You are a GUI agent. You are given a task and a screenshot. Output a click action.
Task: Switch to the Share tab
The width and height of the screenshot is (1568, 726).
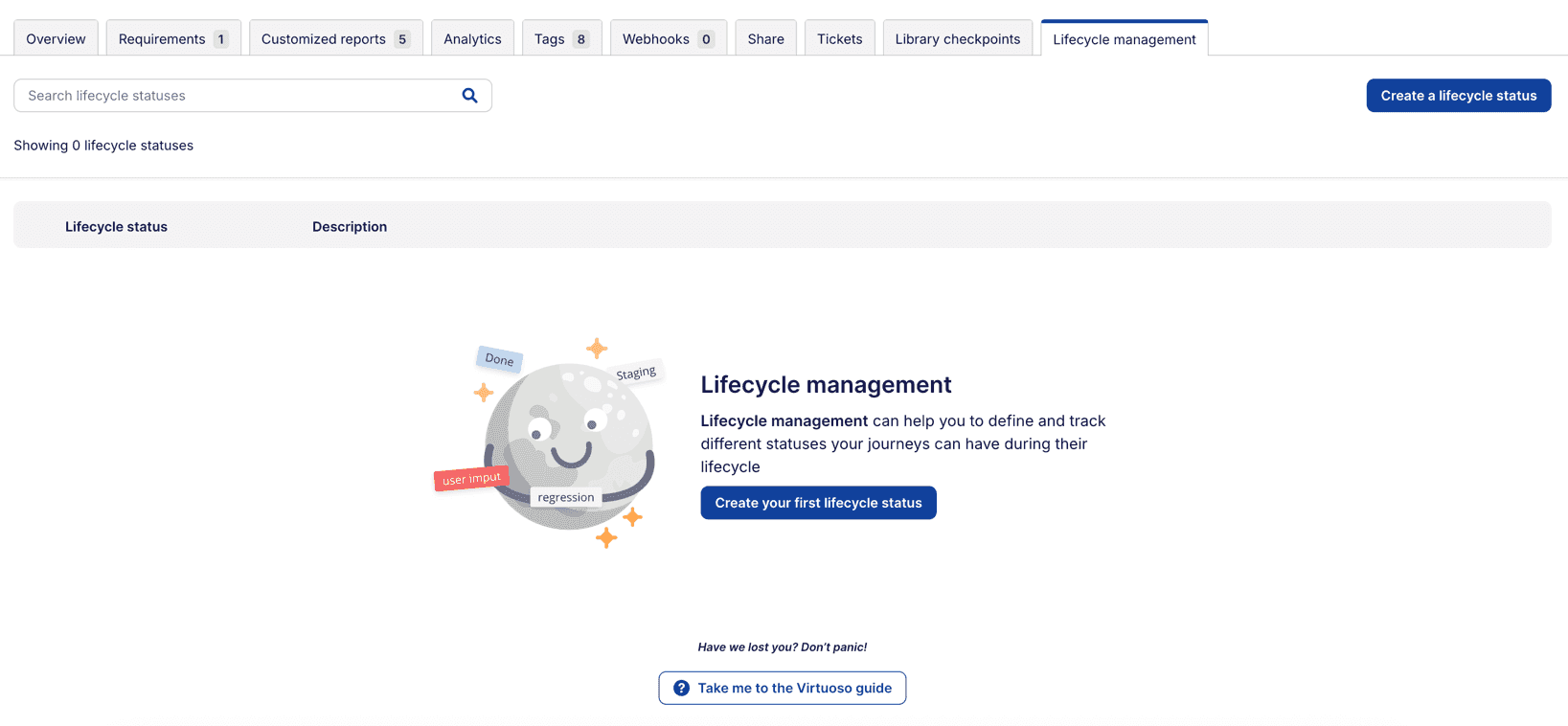click(x=765, y=38)
